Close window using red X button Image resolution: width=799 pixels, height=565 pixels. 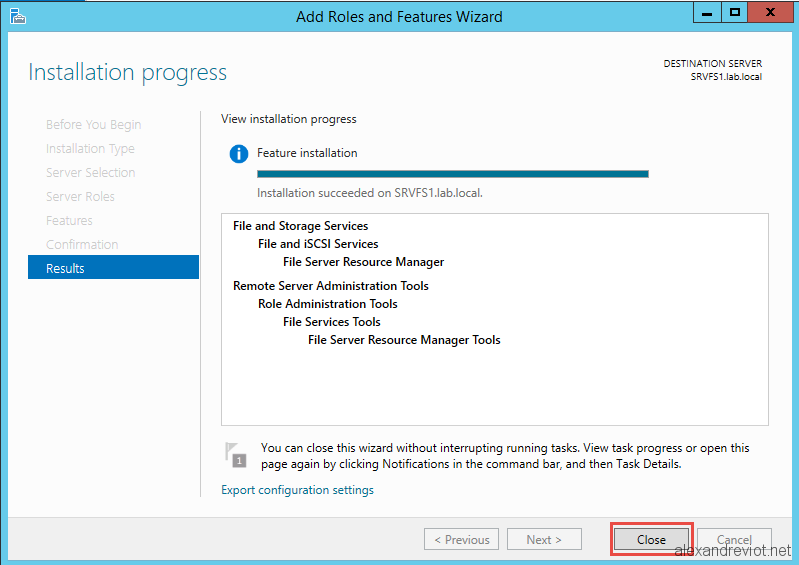770,12
